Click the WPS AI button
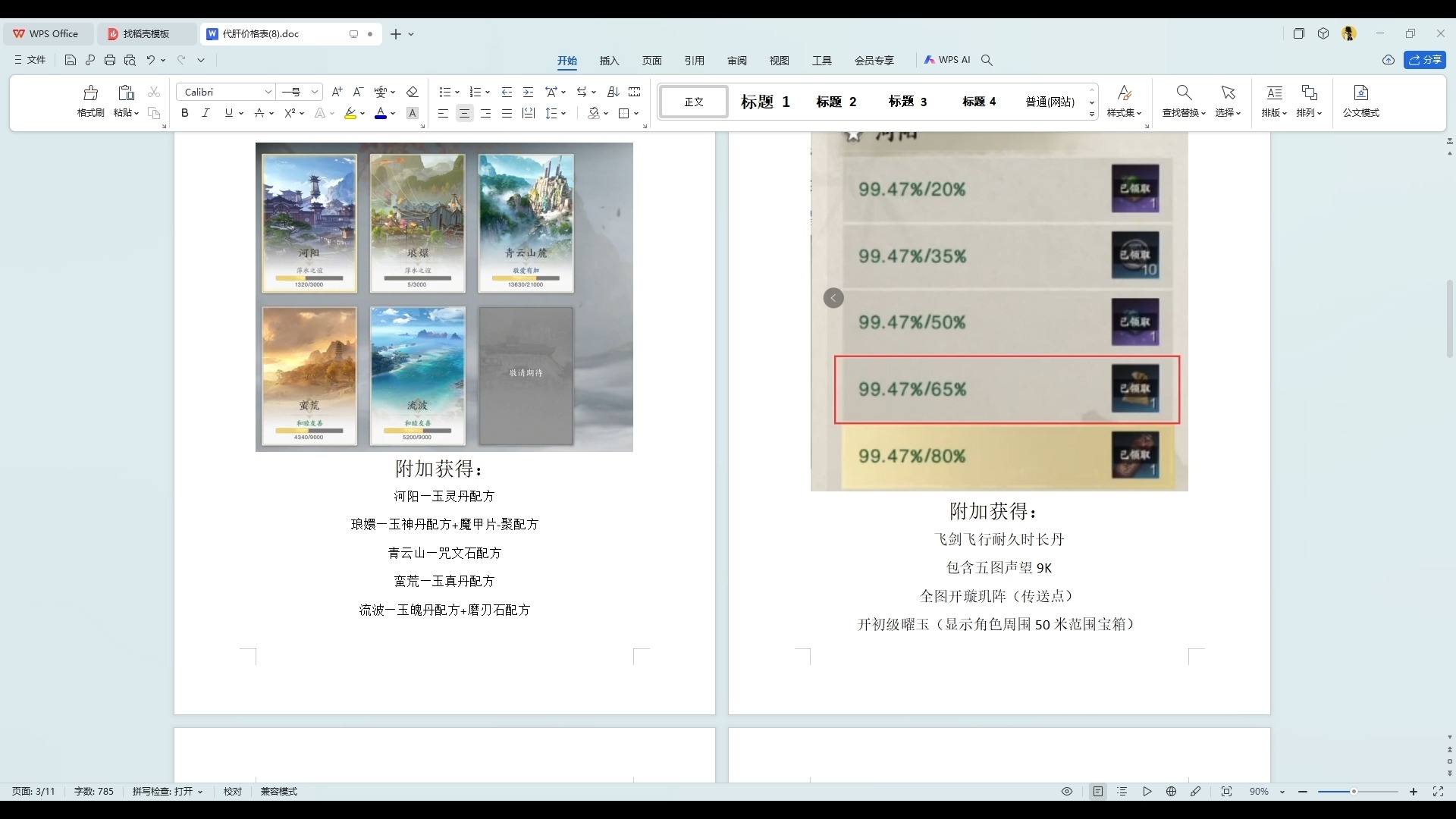Image resolution: width=1456 pixels, height=819 pixels. pyautogui.click(x=947, y=60)
